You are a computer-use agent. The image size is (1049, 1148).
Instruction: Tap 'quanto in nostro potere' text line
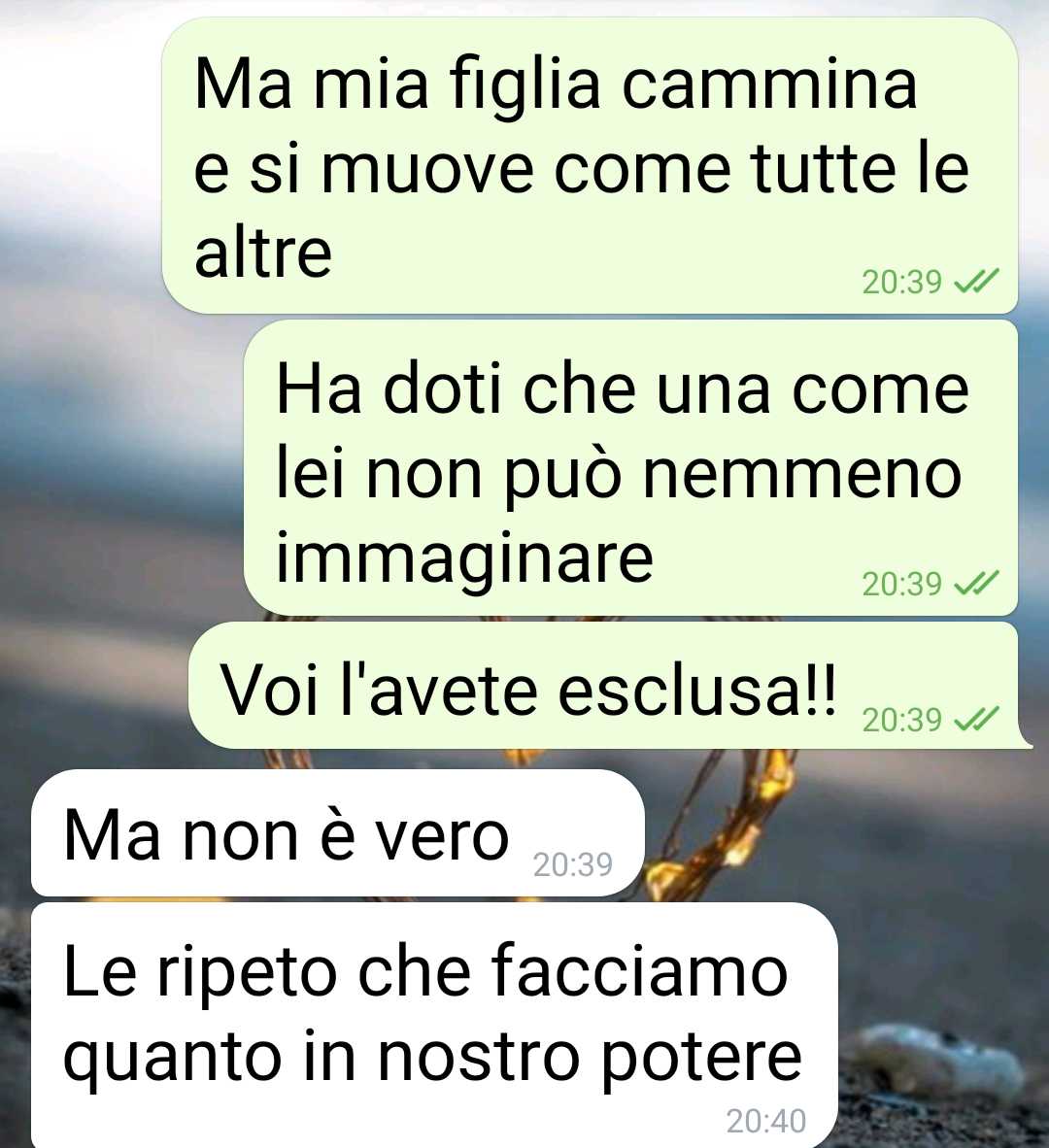[432, 1059]
